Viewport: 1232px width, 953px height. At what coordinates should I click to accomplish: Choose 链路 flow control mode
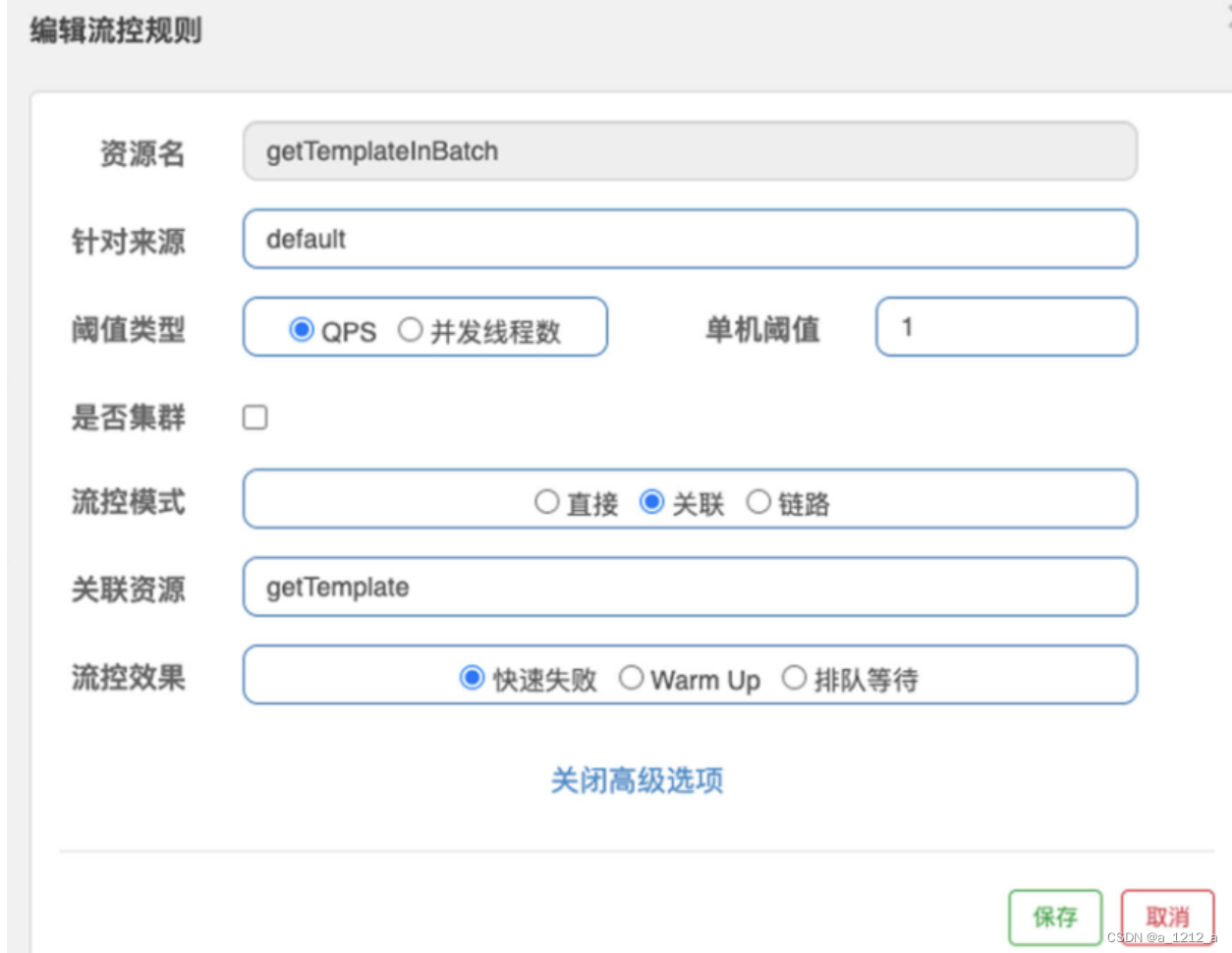tap(757, 502)
